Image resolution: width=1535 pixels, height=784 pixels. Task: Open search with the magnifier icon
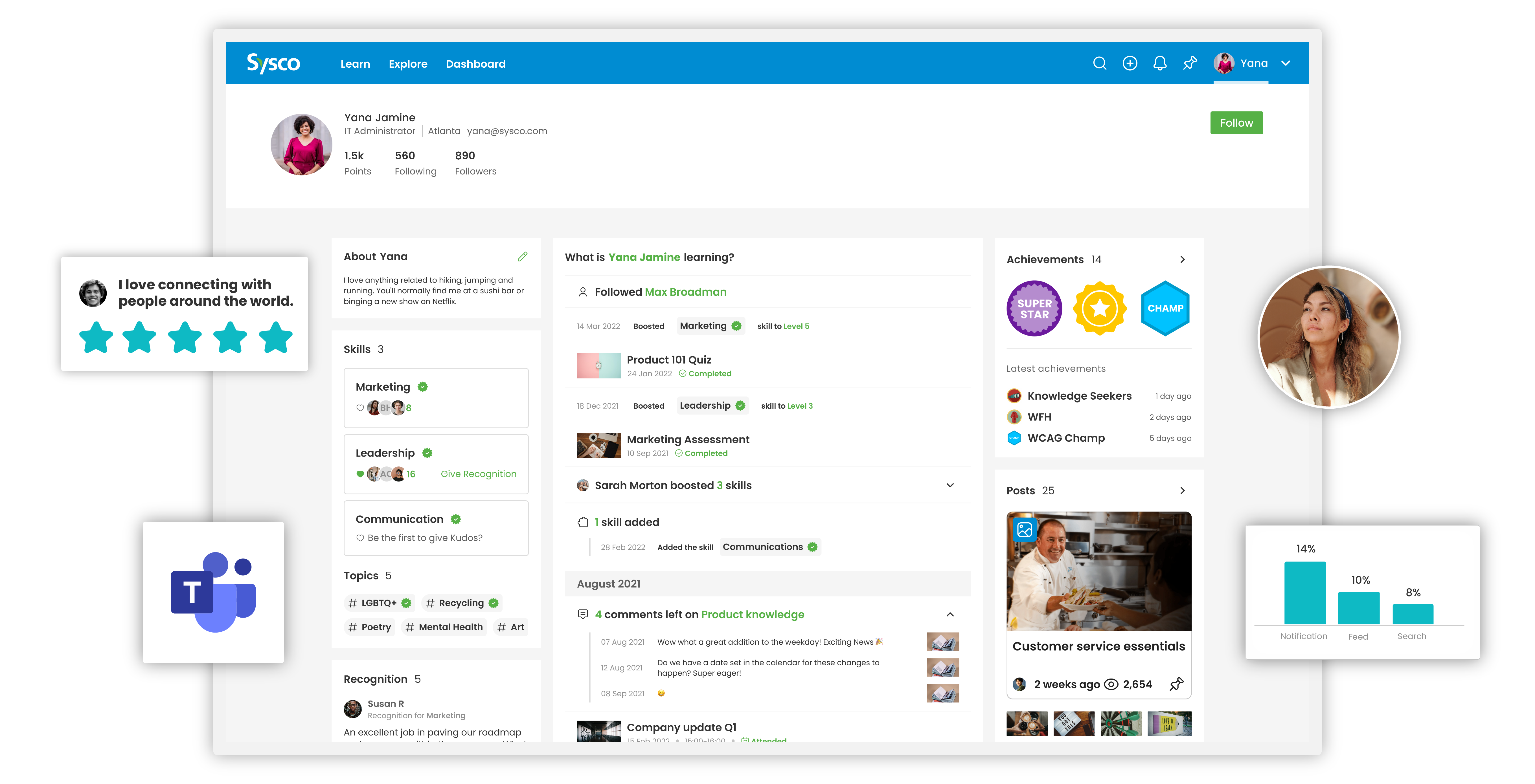pyautogui.click(x=1099, y=63)
